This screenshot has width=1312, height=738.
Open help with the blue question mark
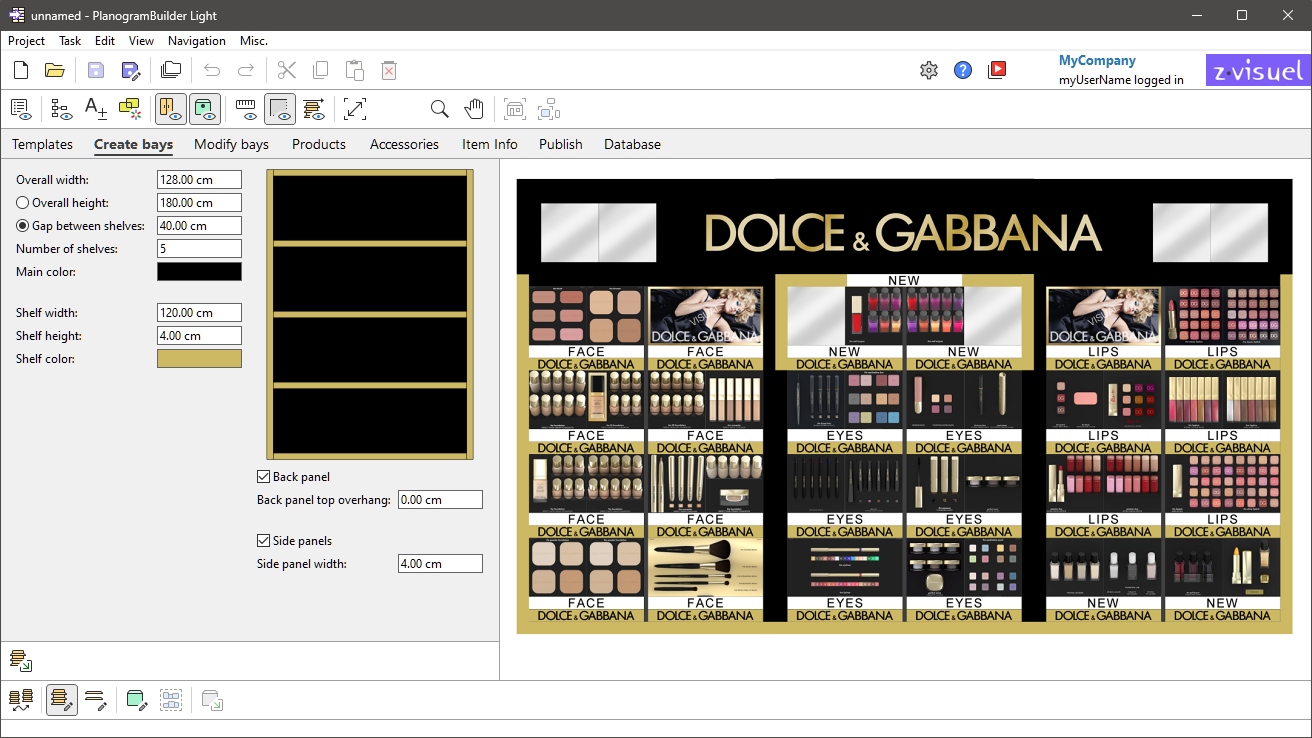click(963, 70)
